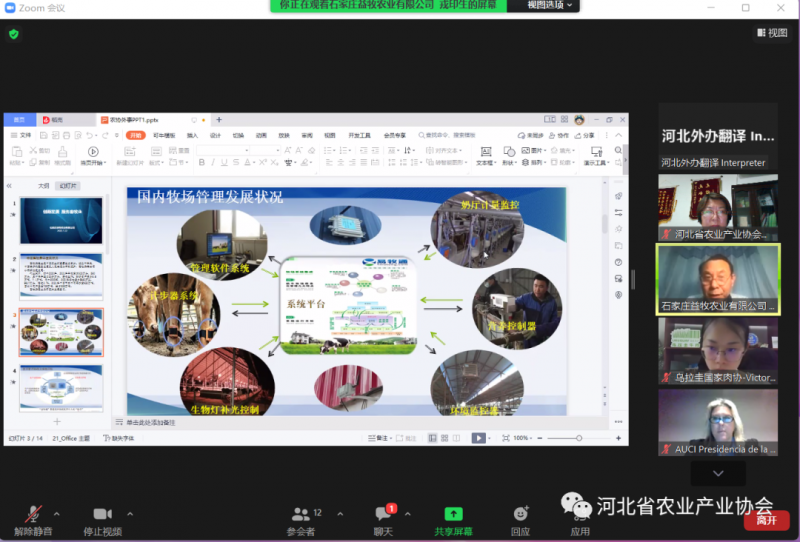Click the 协作 collaborate button

pos(559,135)
